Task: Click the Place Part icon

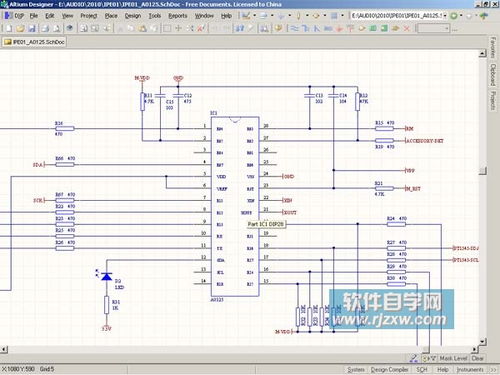Action: click(x=362, y=28)
